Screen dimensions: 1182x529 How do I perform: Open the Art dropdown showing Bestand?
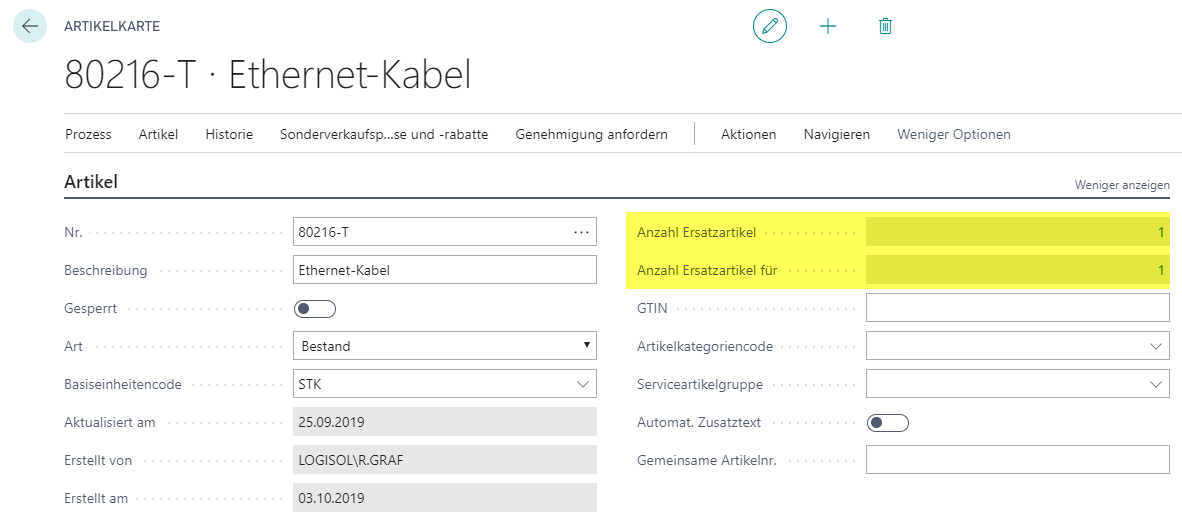[x=445, y=346]
